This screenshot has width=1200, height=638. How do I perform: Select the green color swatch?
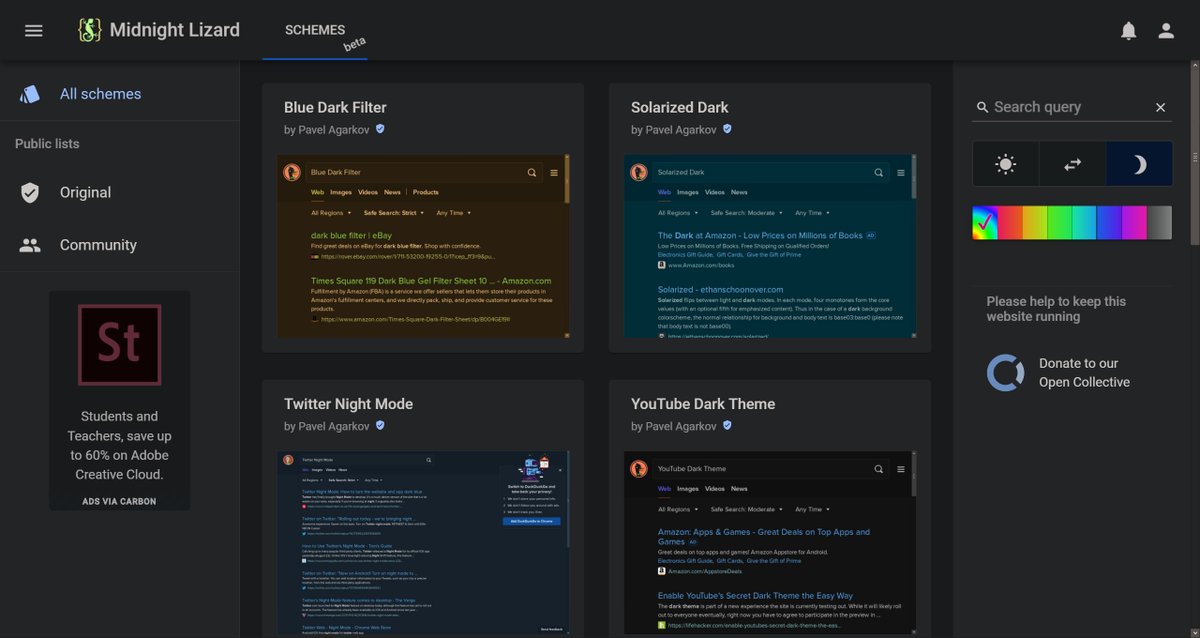click(x=1060, y=222)
